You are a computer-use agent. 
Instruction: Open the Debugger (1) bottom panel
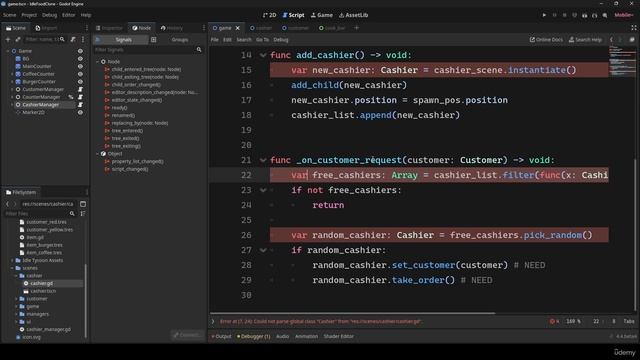click(253, 336)
